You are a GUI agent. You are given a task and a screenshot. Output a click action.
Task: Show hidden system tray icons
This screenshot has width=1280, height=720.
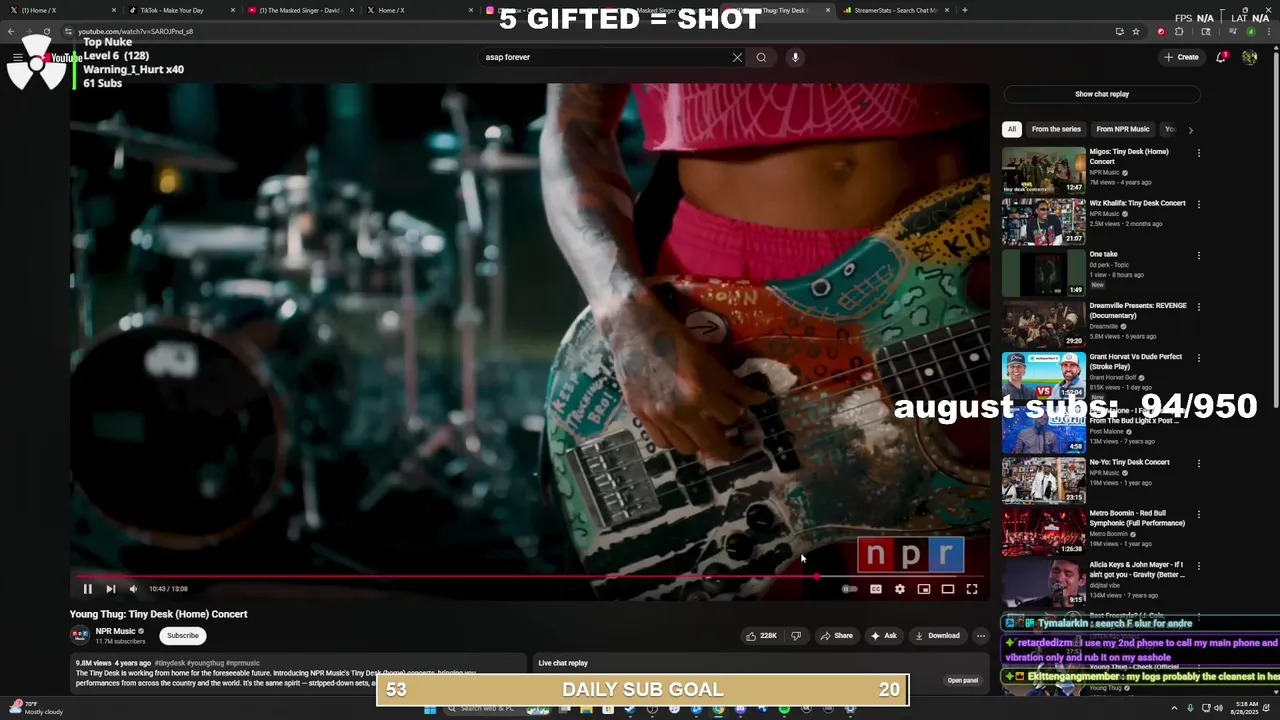(x=1174, y=708)
